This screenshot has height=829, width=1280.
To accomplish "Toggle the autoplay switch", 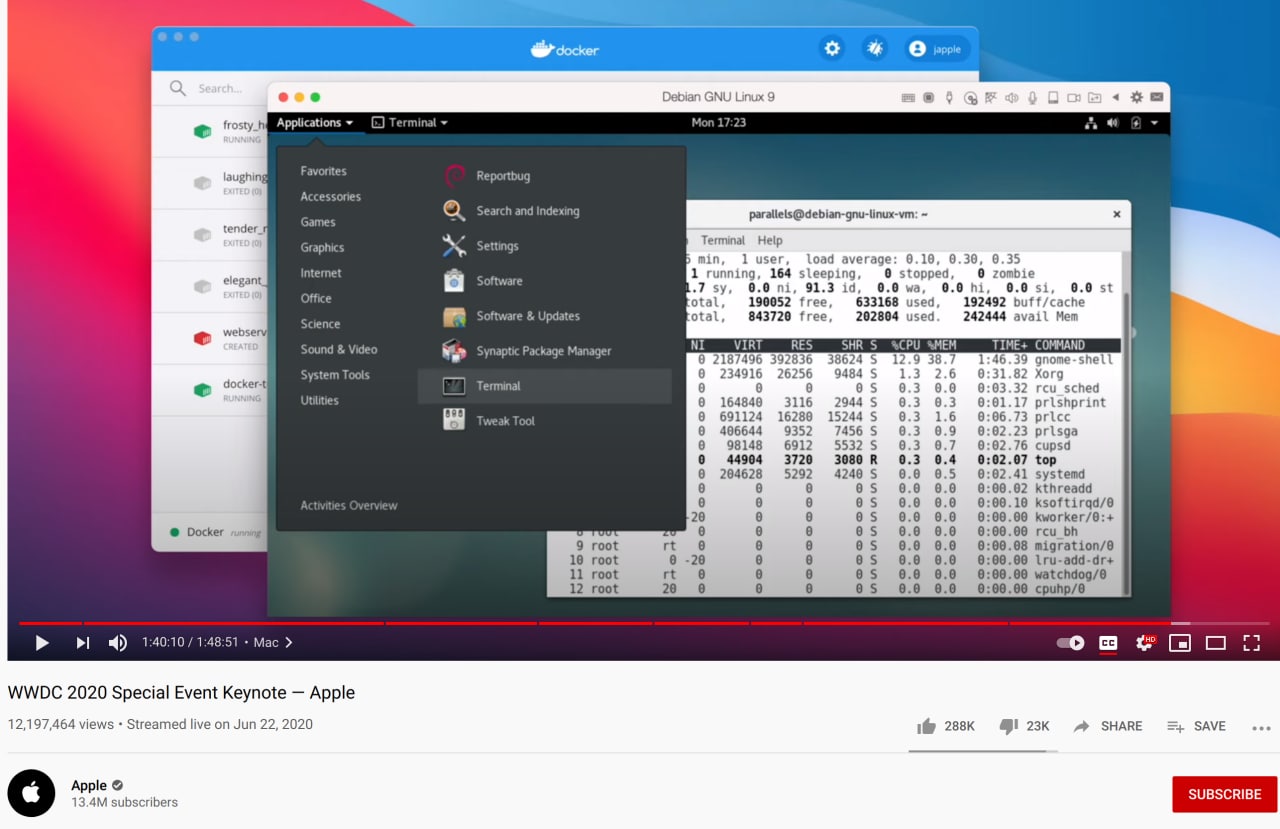I will 1070,643.
